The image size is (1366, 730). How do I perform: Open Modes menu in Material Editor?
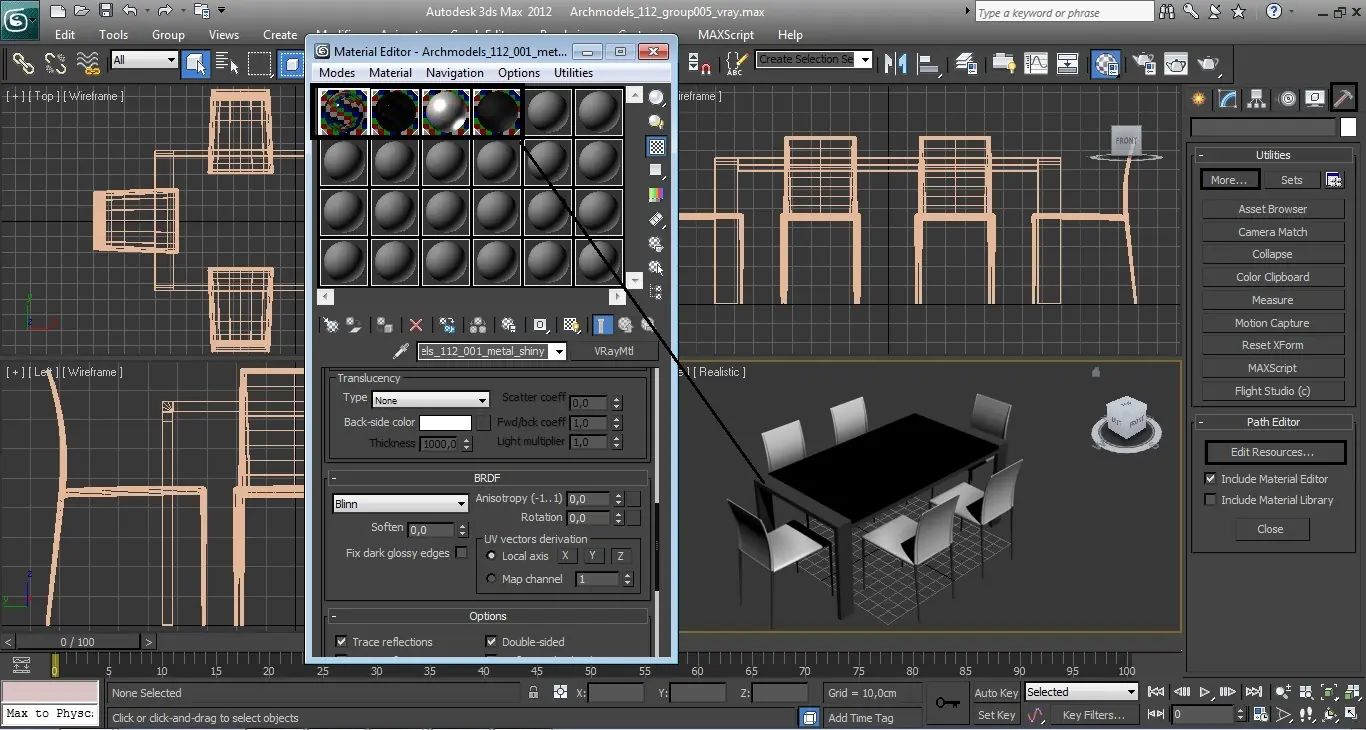coord(337,73)
